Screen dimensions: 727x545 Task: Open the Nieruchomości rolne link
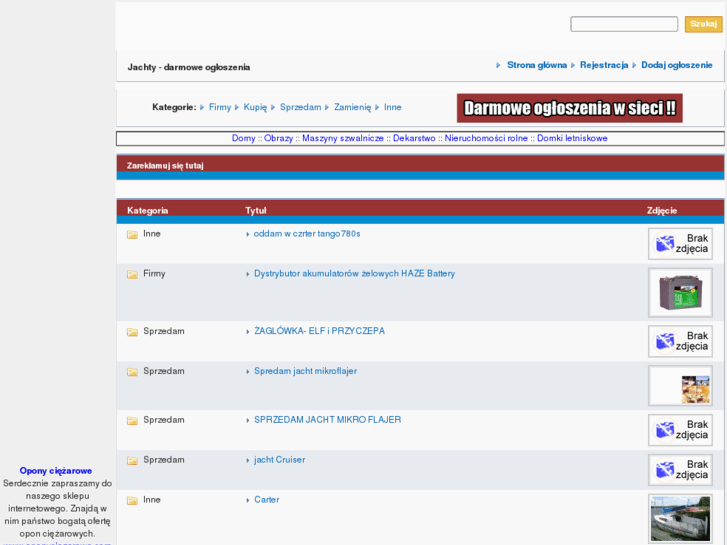click(486, 138)
